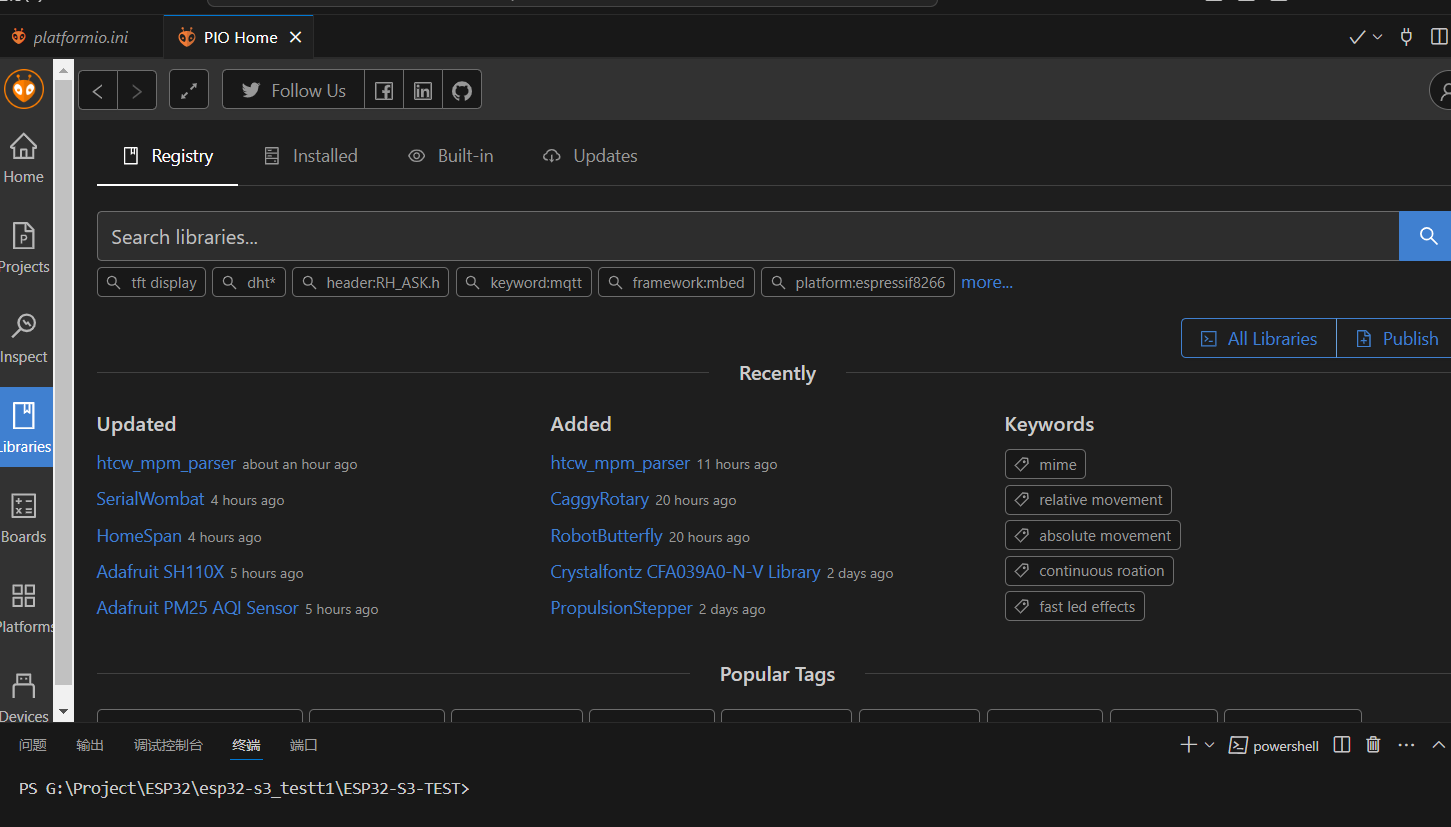Viewport: 1451px width, 827px height.
Task: Select the 'keyword:mqtt' search suggestion
Action: pyautogui.click(x=524, y=282)
